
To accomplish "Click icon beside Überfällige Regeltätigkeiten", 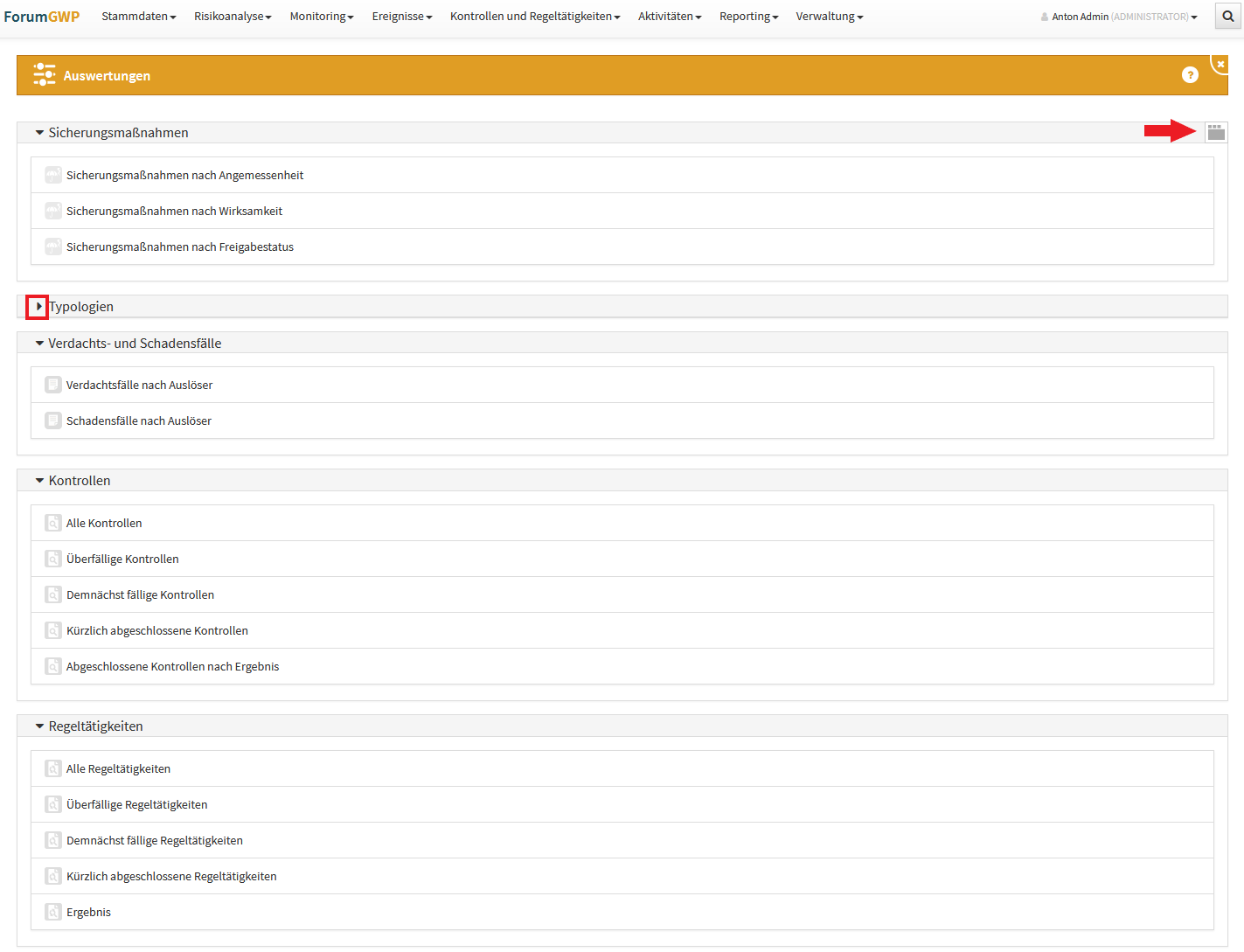I will click(x=53, y=804).
